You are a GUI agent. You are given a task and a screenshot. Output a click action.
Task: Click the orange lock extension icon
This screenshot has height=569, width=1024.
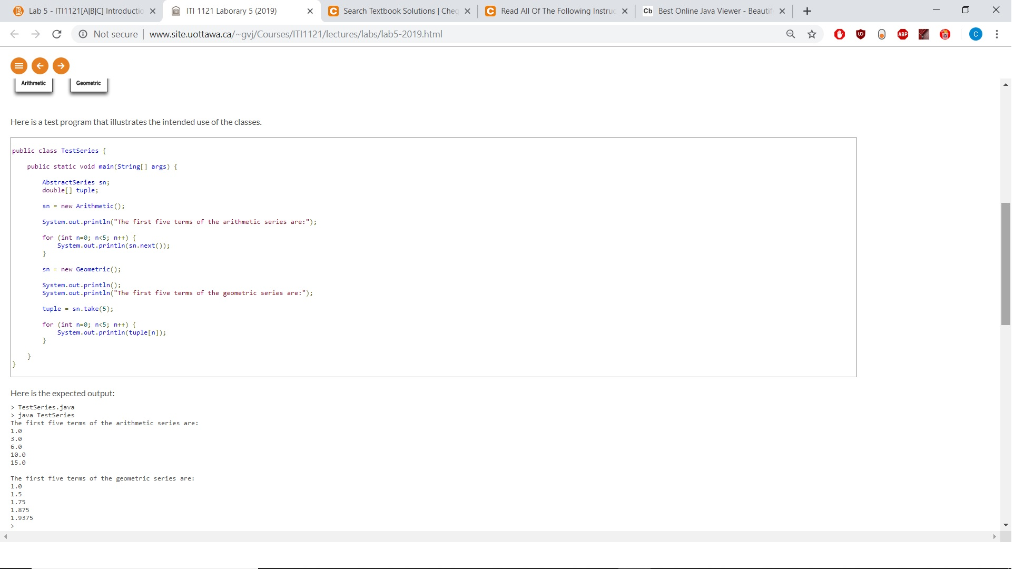pos(882,34)
